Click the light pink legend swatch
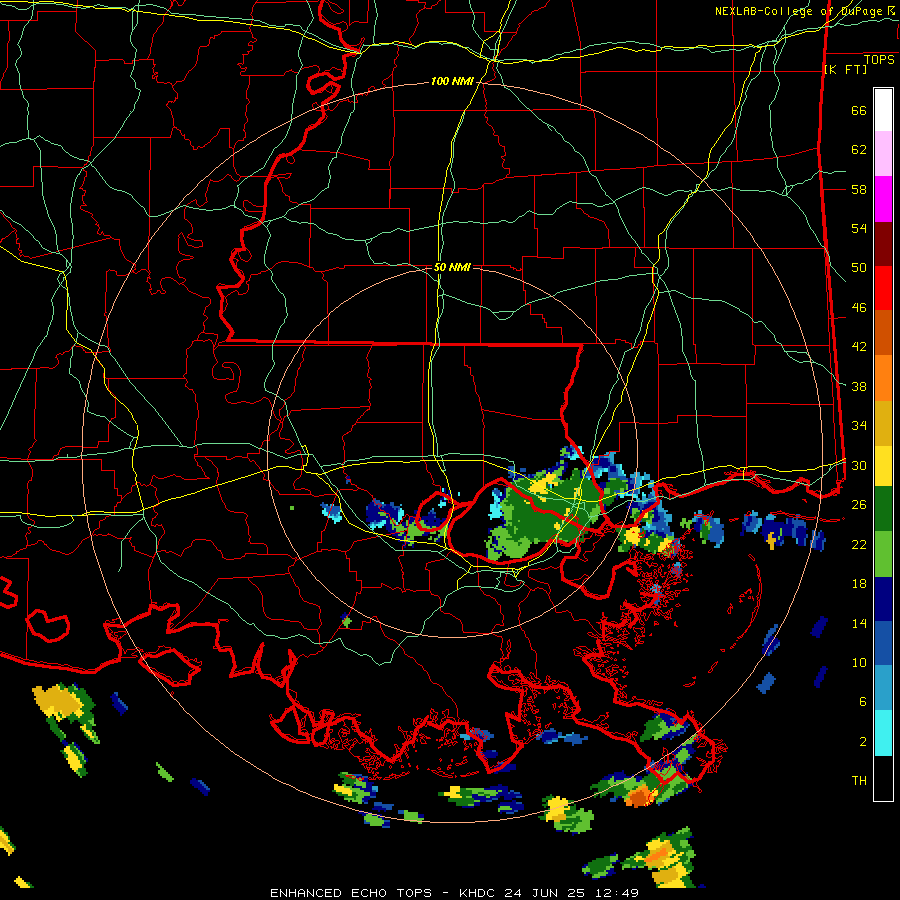900x900 pixels. tap(883, 154)
